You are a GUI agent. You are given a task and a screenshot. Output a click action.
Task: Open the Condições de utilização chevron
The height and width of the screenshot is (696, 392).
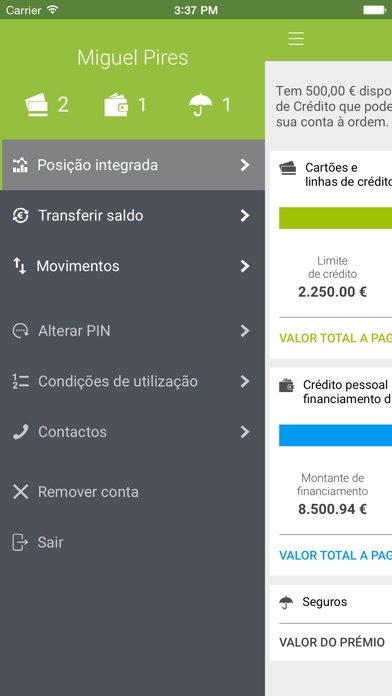coord(245,381)
